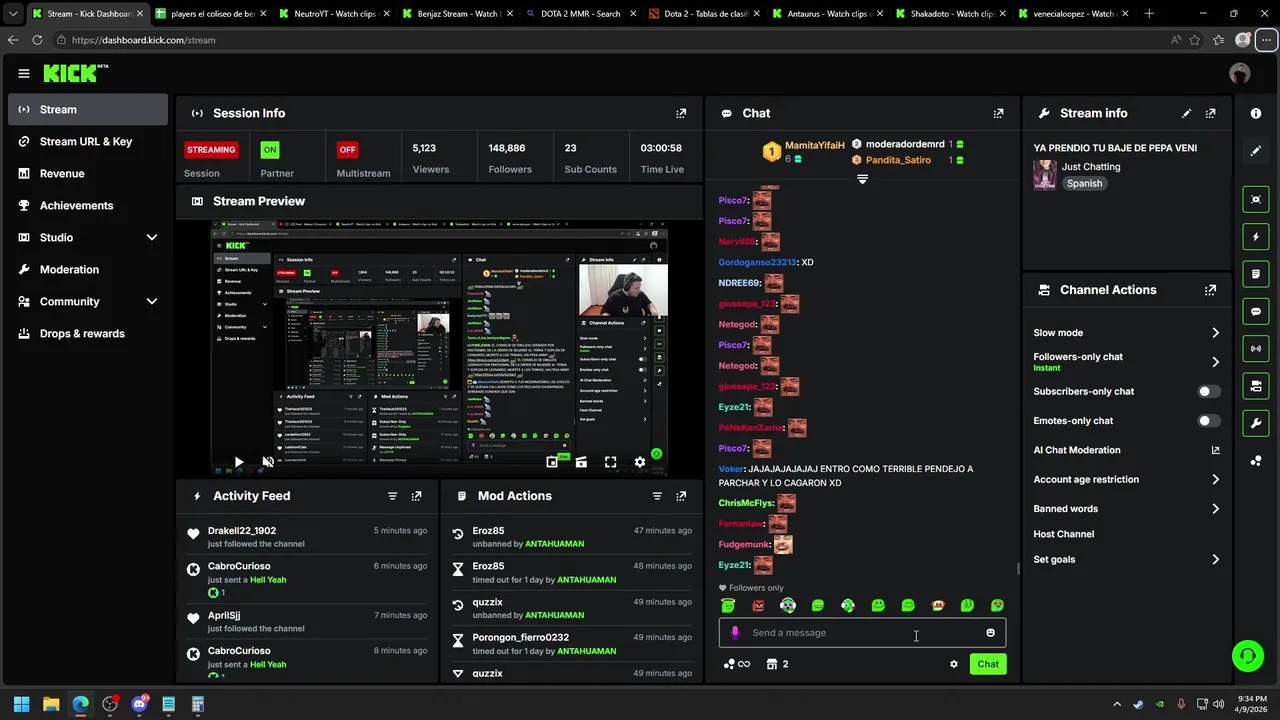1280x720 pixels.
Task: Open Banned words chevron
Action: click(1215, 509)
